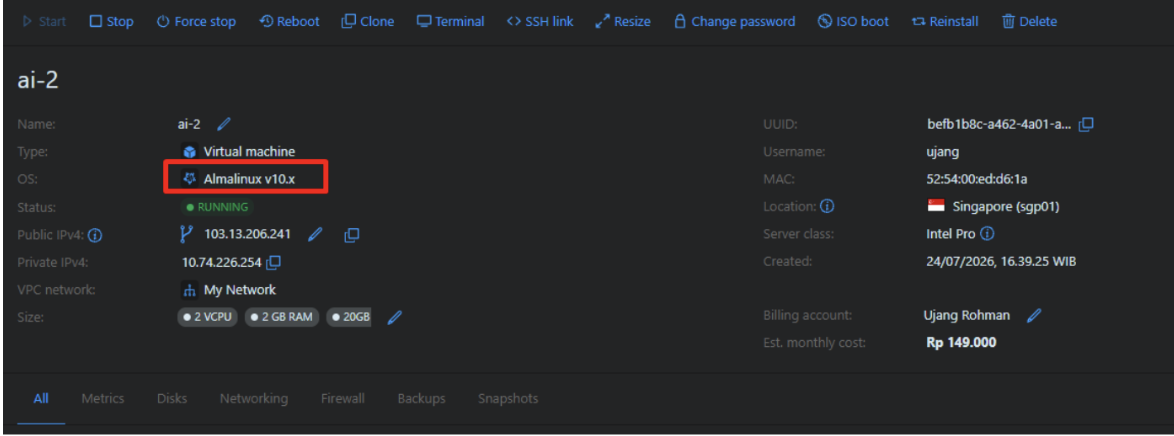Switch to the Firewall tab
1174x436 pixels.
pos(343,399)
